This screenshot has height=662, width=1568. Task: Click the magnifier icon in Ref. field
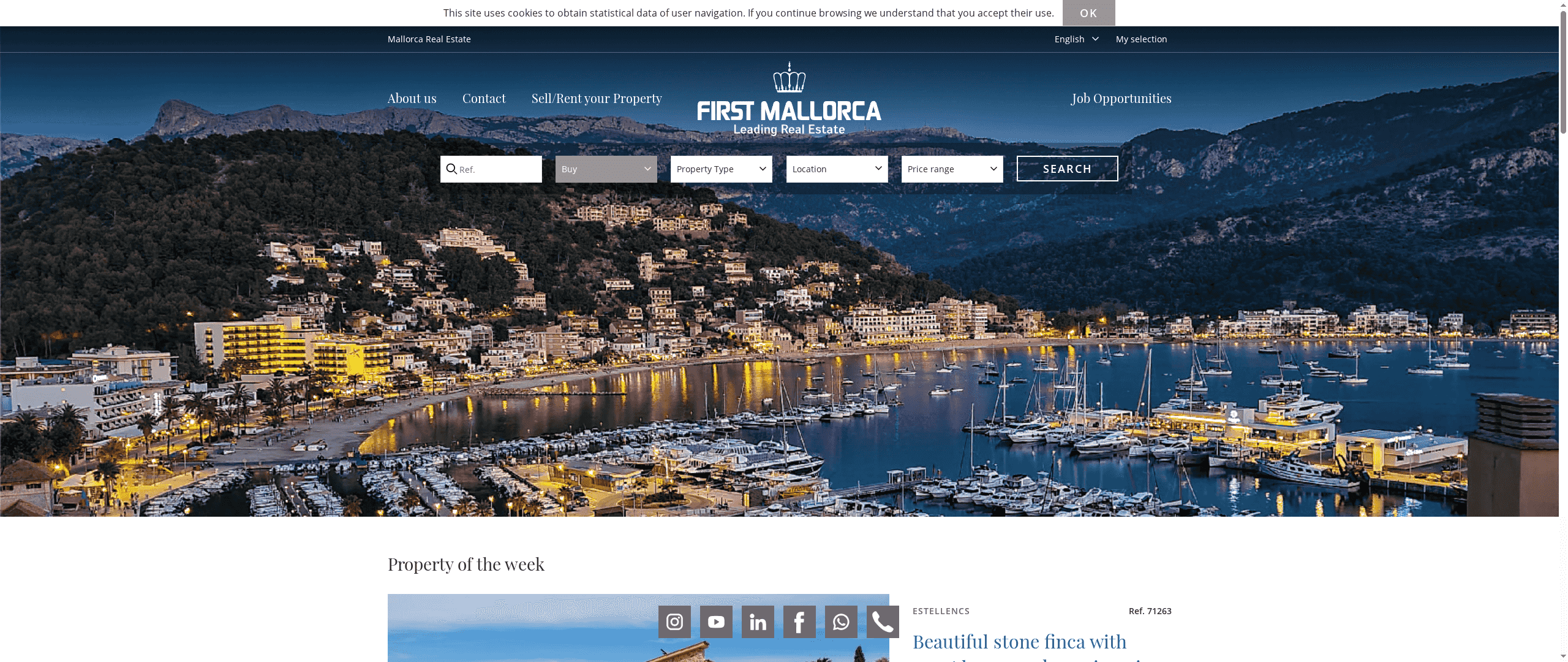tap(451, 169)
